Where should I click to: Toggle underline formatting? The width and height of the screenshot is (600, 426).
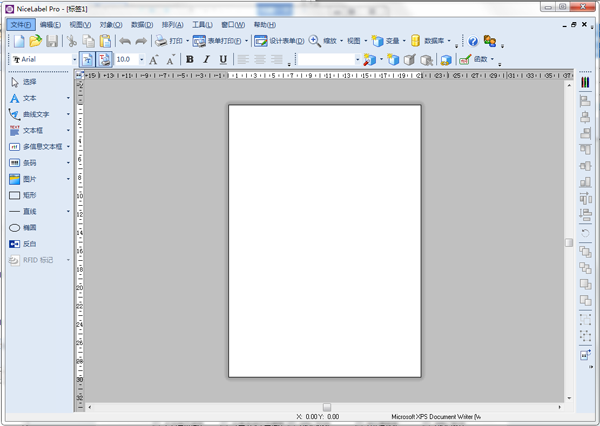pos(223,60)
